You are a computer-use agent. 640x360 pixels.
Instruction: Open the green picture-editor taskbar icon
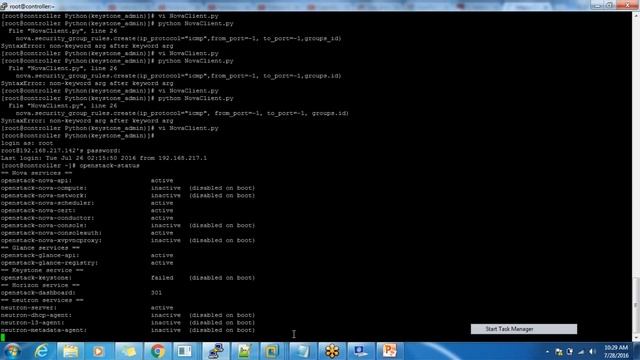tap(244, 351)
